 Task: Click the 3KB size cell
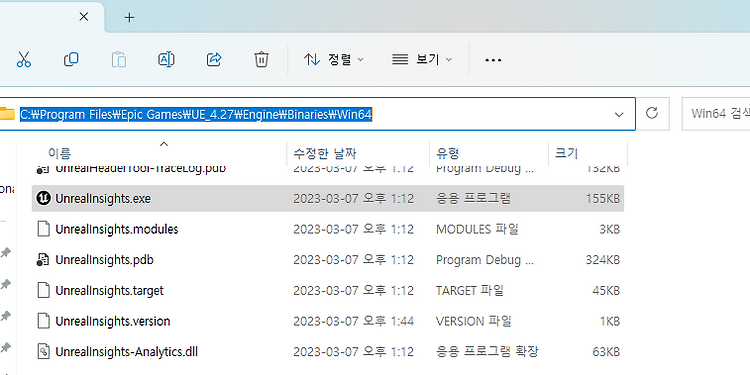[609, 229]
